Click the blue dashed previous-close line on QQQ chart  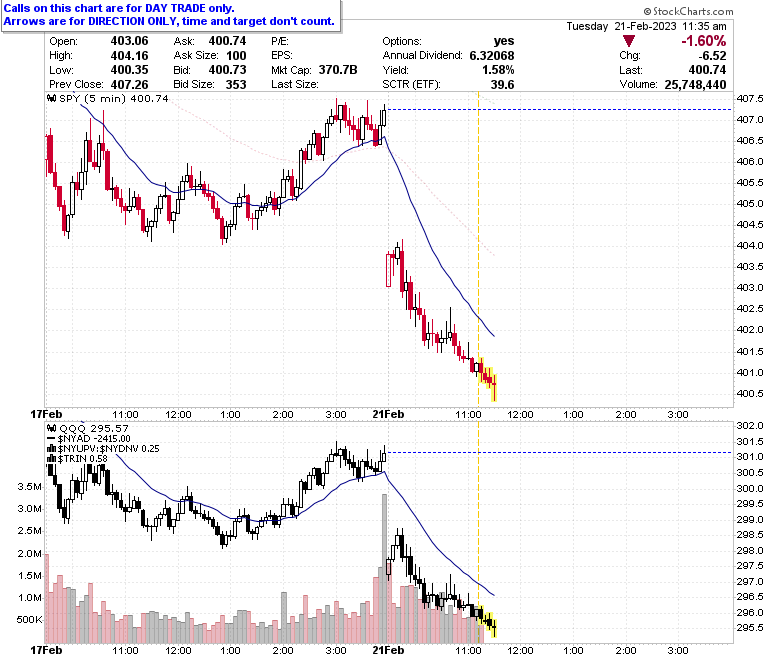(559, 453)
